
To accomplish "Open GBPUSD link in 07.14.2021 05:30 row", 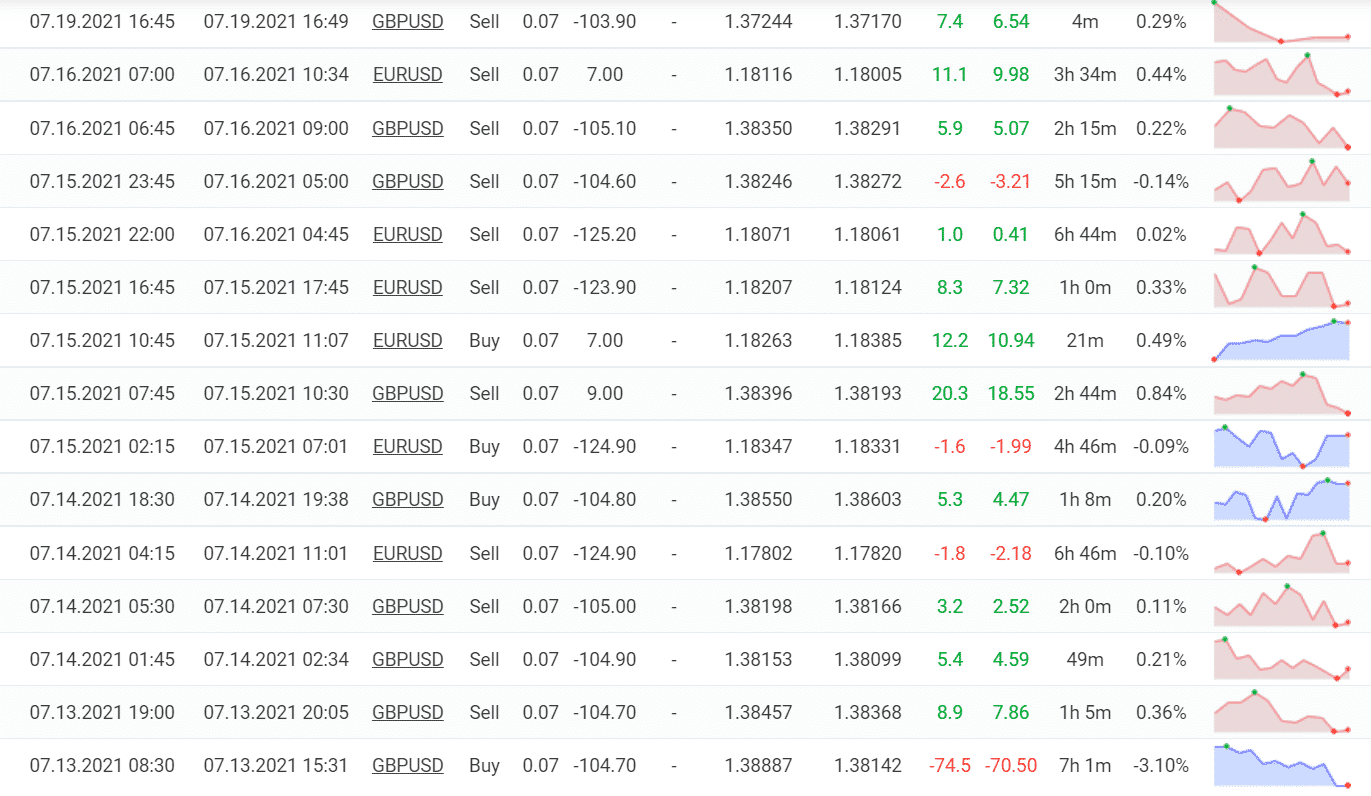I will pos(408,606).
